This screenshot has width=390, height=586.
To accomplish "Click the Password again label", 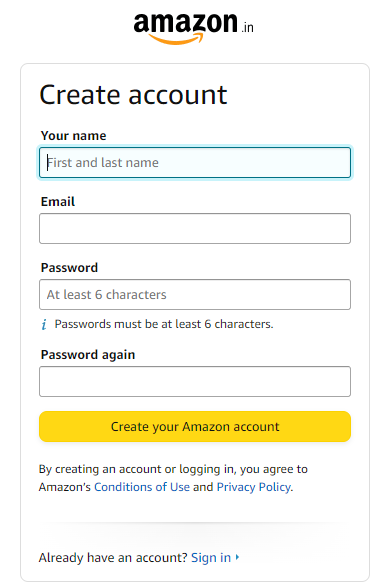I will point(88,355).
